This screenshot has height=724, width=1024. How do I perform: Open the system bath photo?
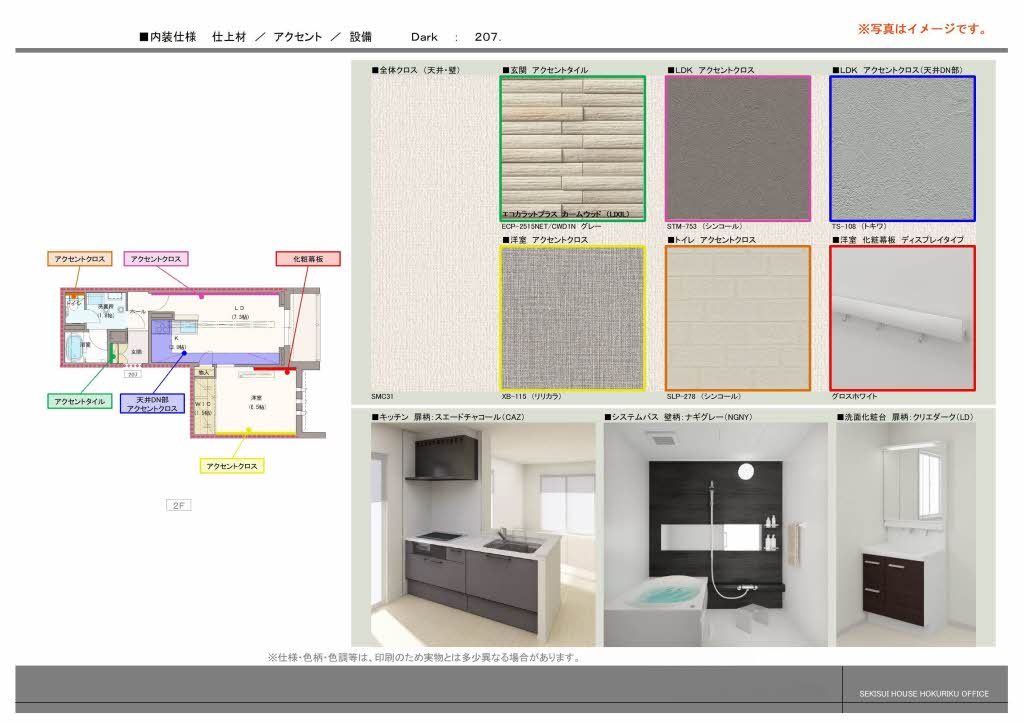(715, 534)
